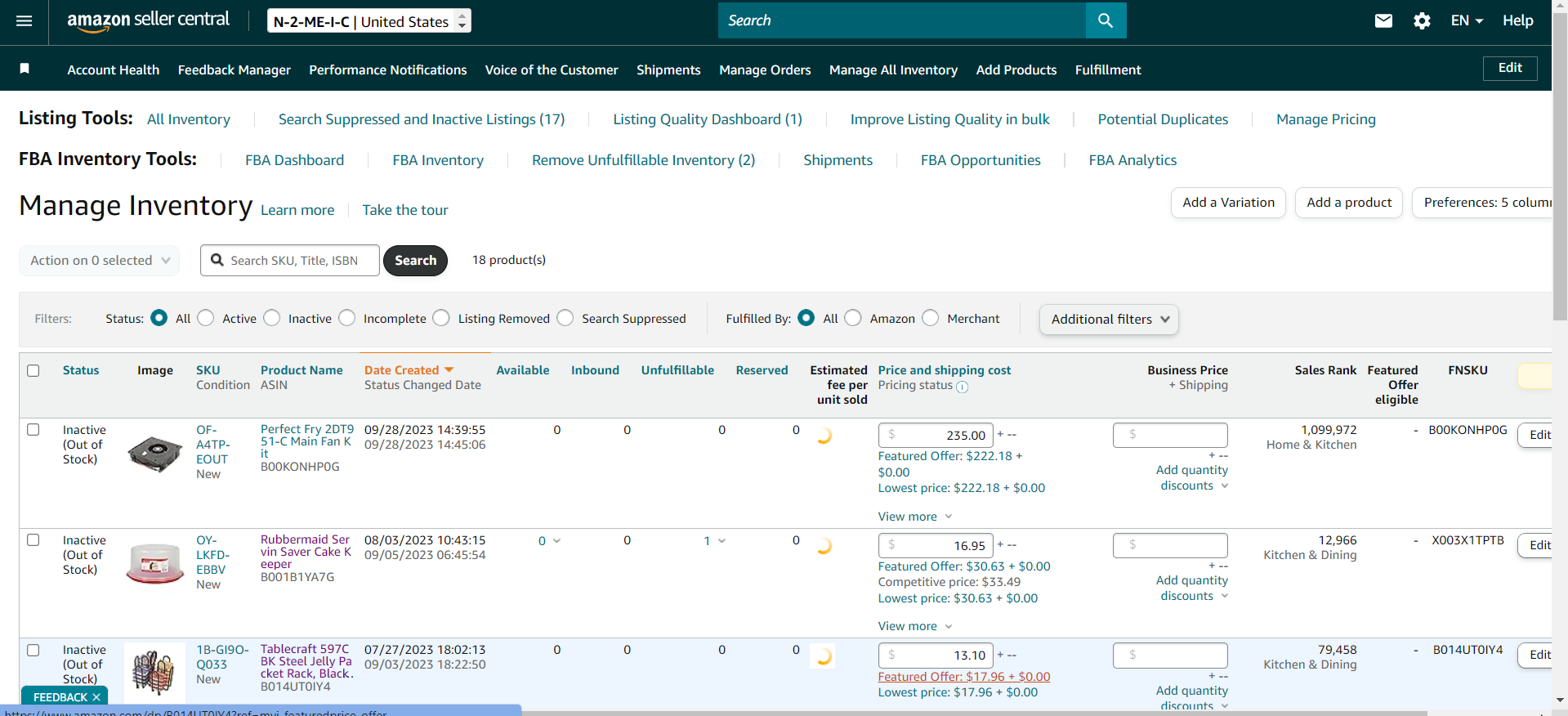Click the Add a product button
The height and width of the screenshot is (716, 1568).
(1349, 203)
